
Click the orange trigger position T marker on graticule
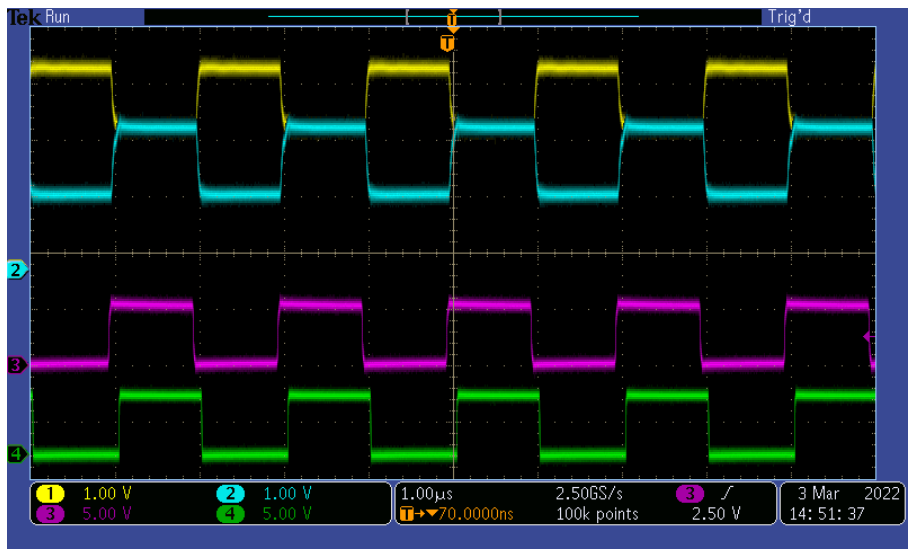pos(447,43)
